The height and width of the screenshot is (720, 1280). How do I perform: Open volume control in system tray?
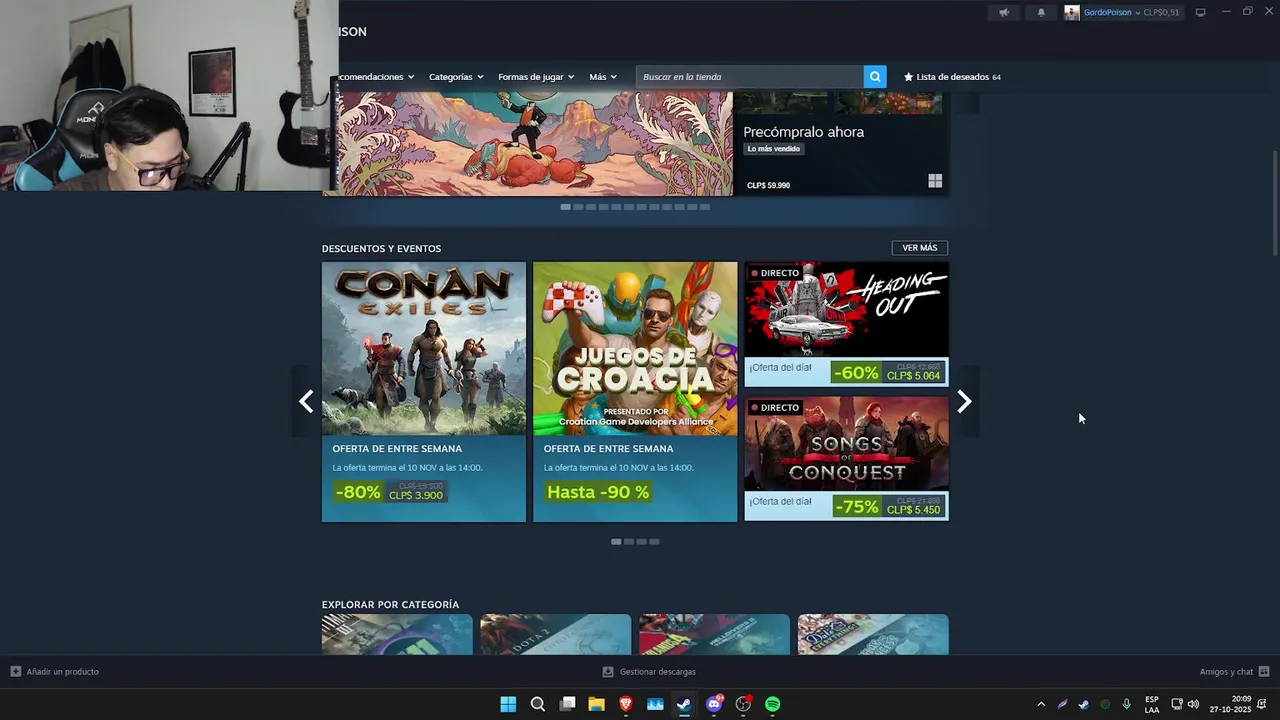click(x=1193, y=704)
